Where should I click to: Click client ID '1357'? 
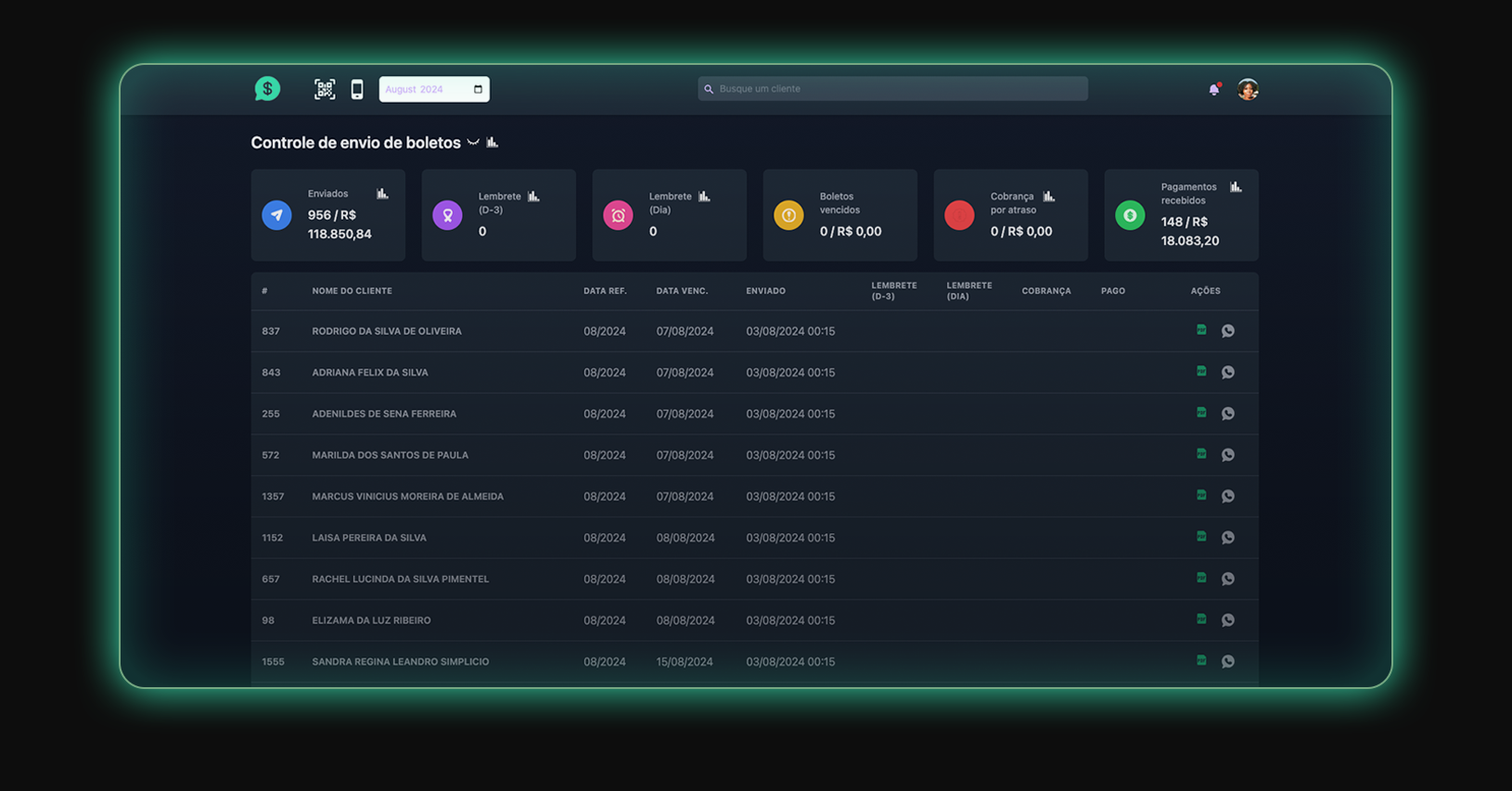coord(273,496)
